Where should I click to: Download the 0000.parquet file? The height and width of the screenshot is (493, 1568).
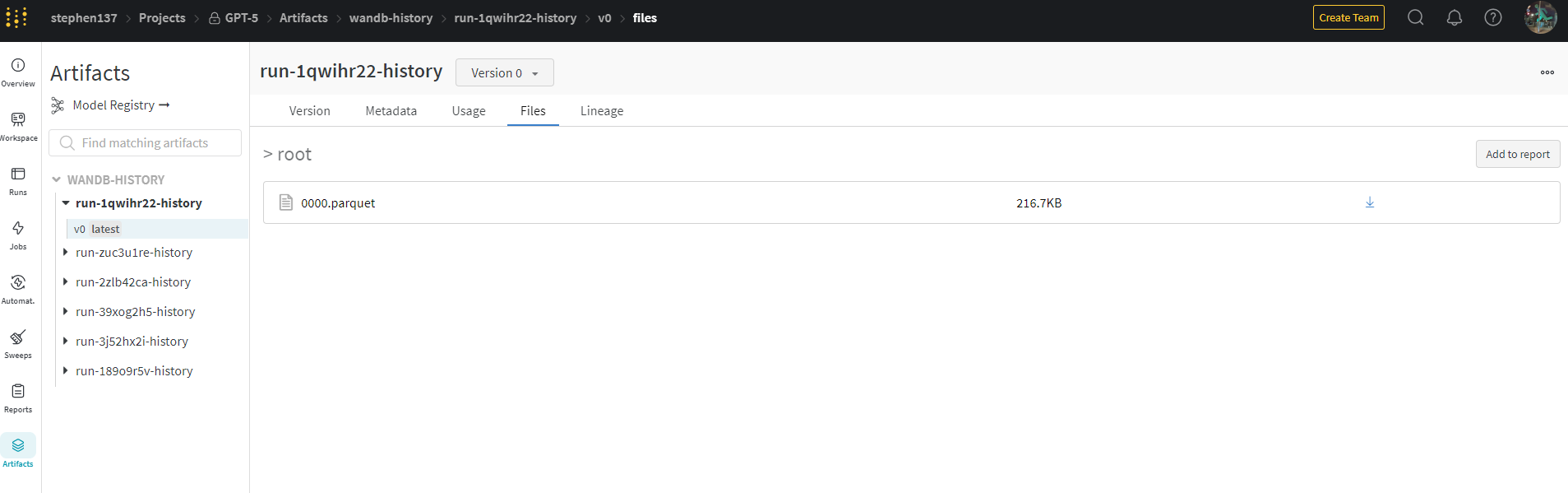tap(1370, 202)
